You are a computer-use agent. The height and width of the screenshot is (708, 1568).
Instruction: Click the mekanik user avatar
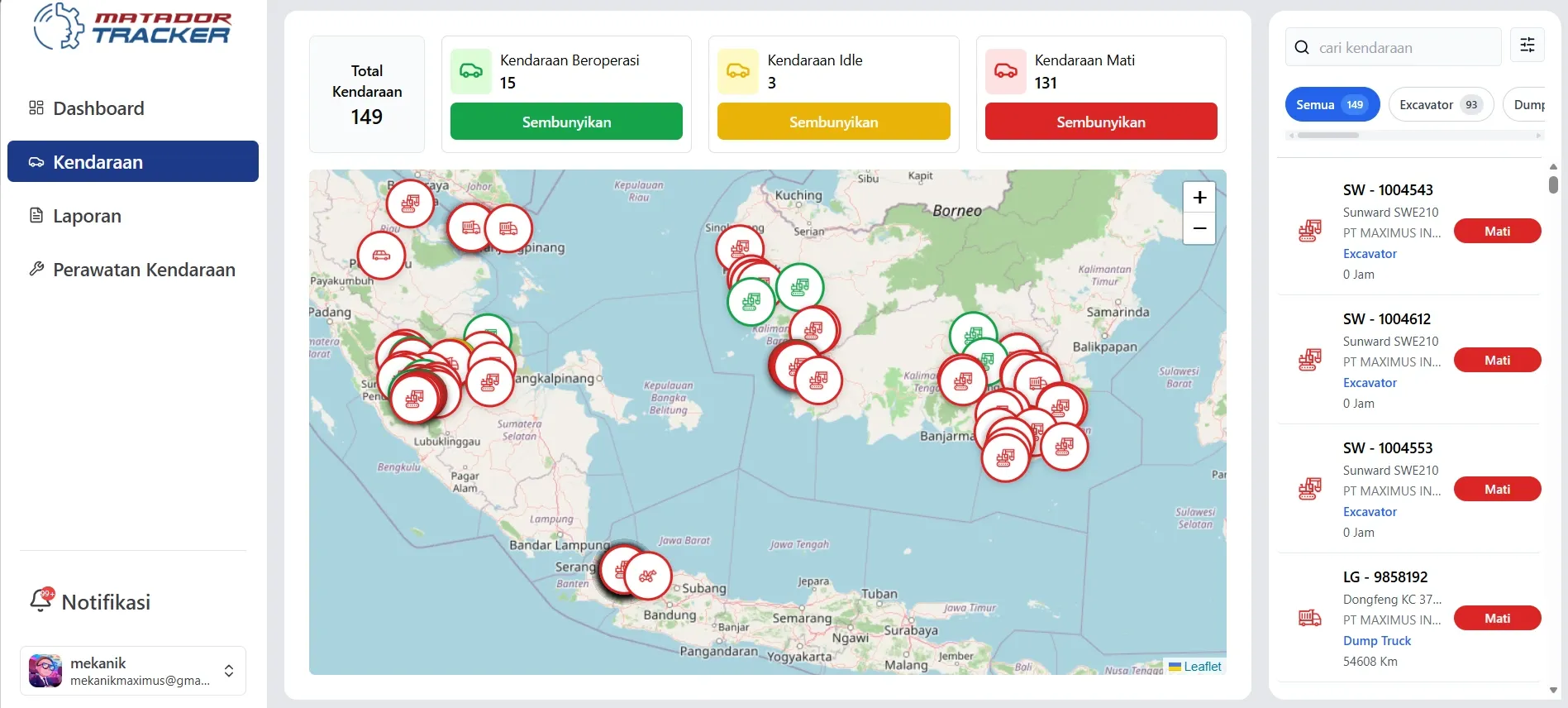[45, 671]
